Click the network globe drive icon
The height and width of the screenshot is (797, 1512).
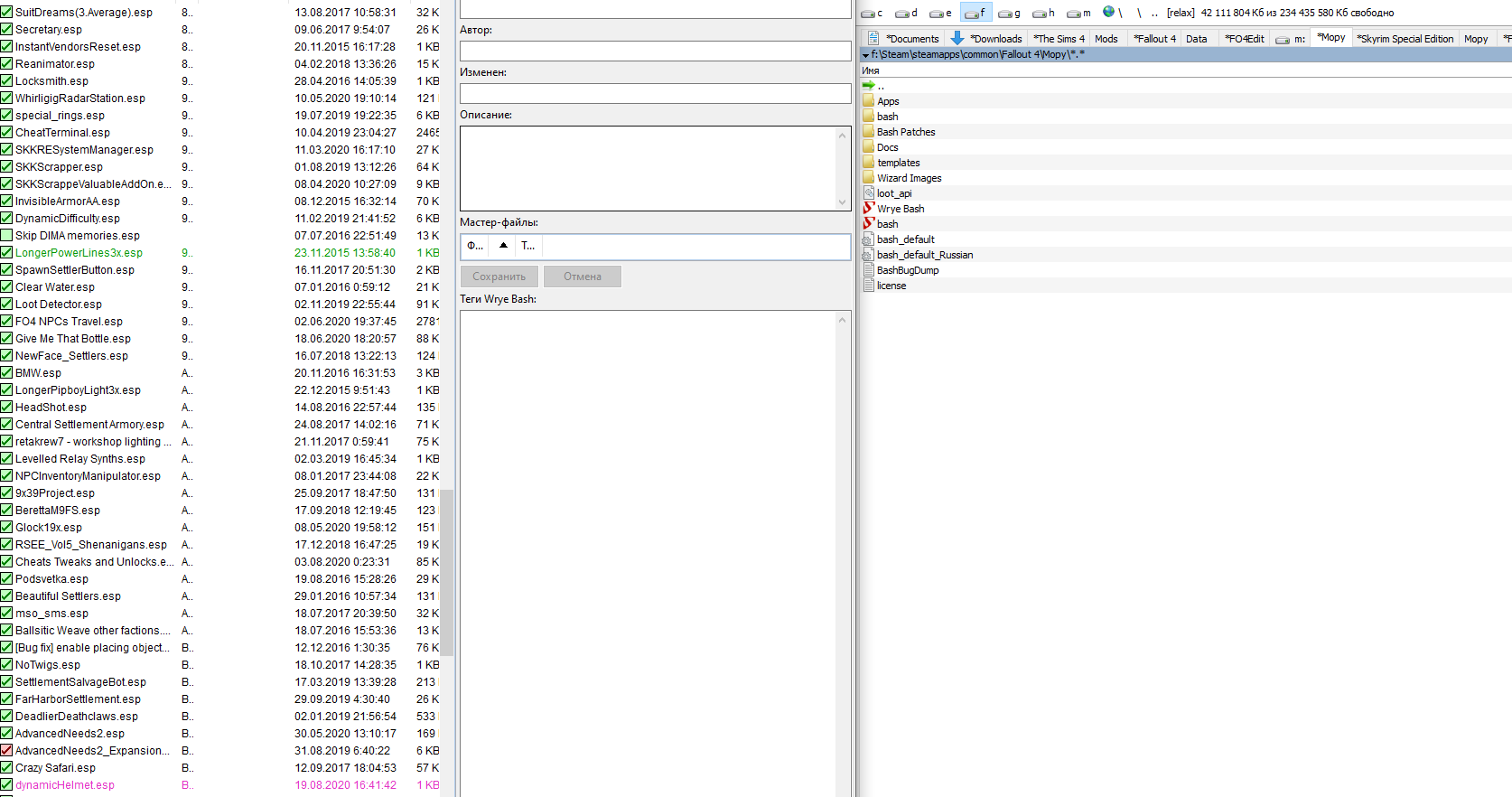(1108, 13)
